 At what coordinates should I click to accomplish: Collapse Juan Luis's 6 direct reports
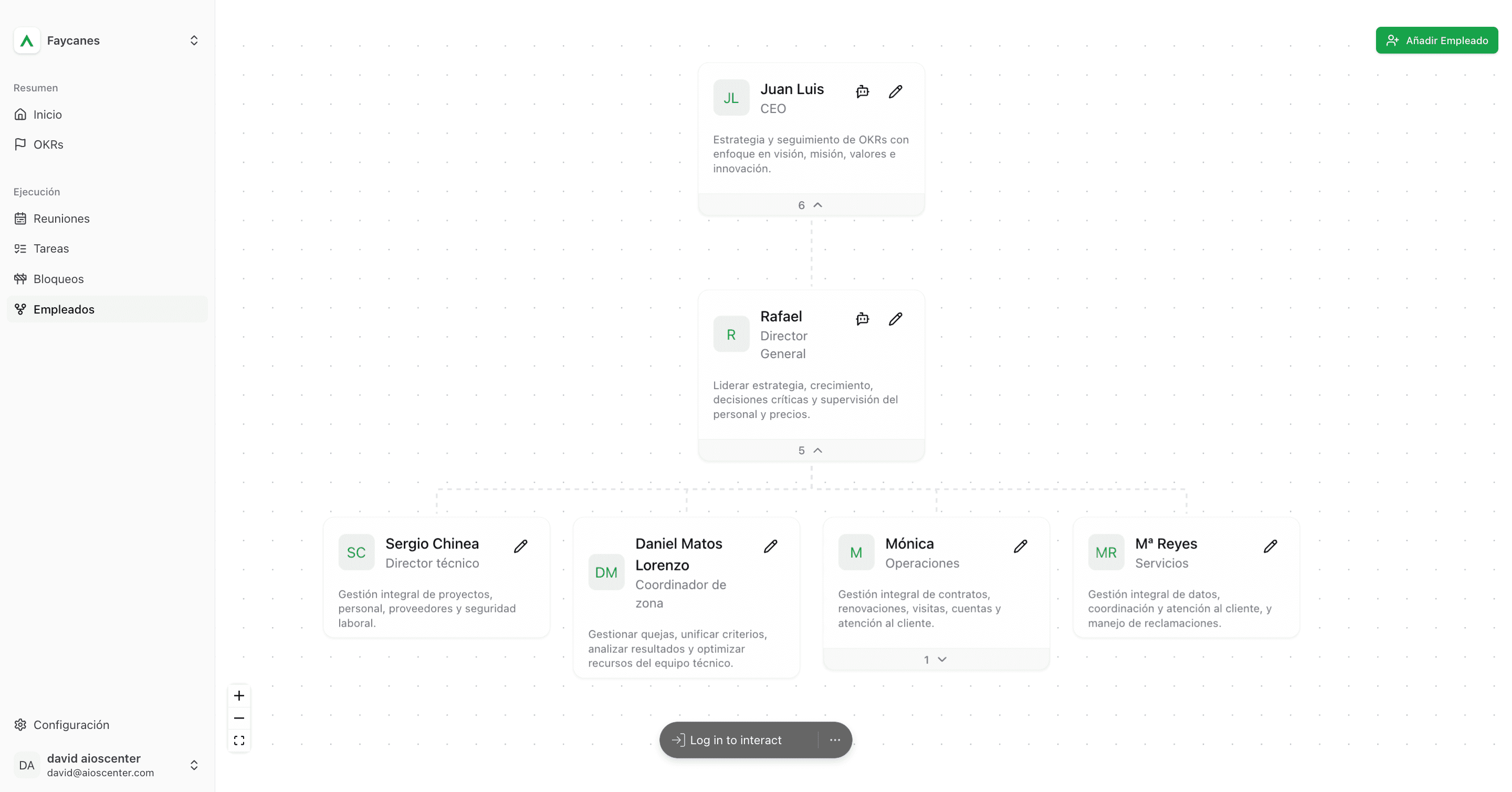[x=811, y=205]
